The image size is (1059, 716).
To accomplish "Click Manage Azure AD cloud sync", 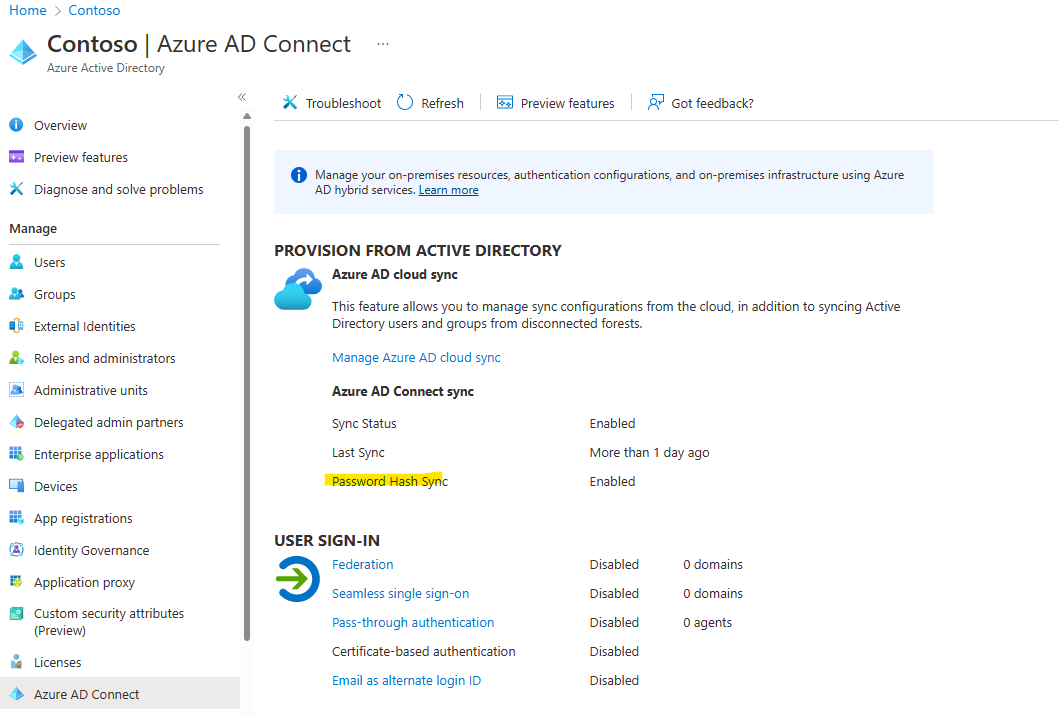I will point(416,357).
